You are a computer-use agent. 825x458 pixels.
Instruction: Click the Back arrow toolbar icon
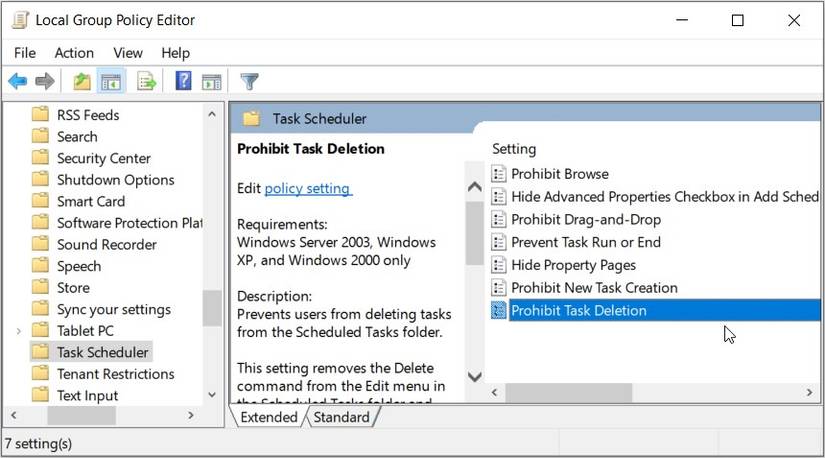click(17, 82)
